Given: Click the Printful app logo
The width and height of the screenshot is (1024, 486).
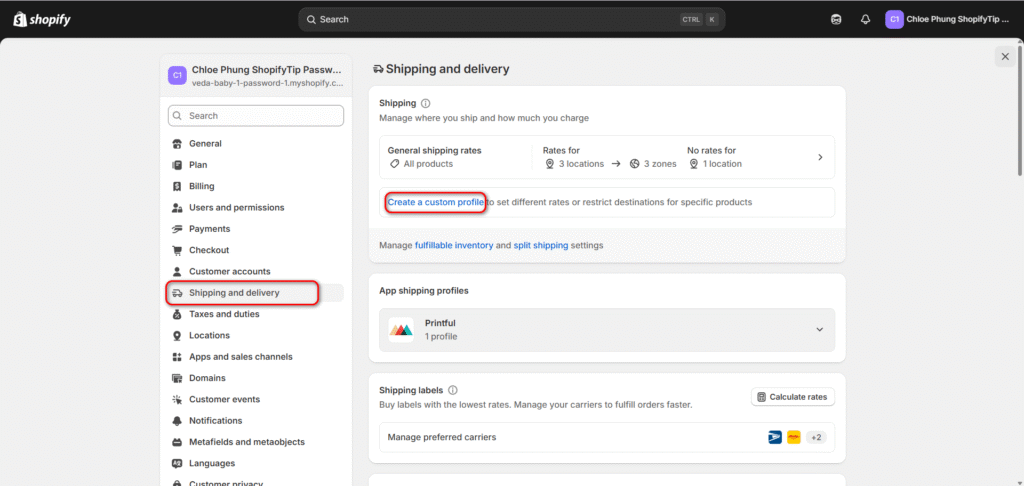Looking at the screenshot, I should pyautogui.click(x=401, y=330).
